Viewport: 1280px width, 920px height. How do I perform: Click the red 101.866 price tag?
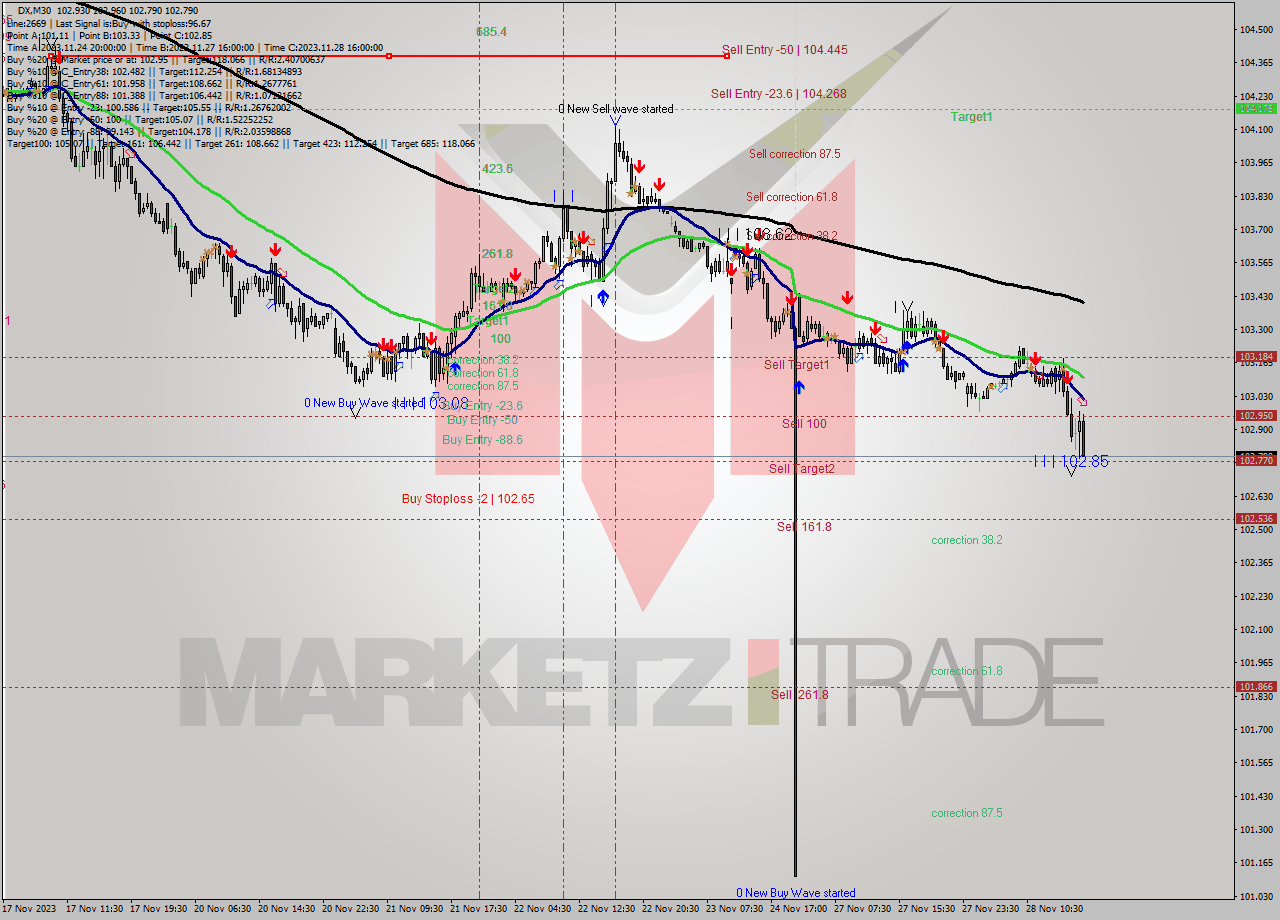[1256, 686]
